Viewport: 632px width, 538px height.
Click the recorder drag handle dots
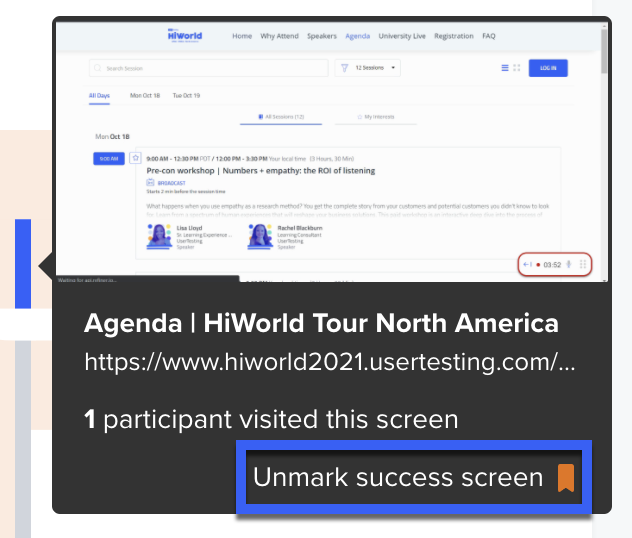583,264
